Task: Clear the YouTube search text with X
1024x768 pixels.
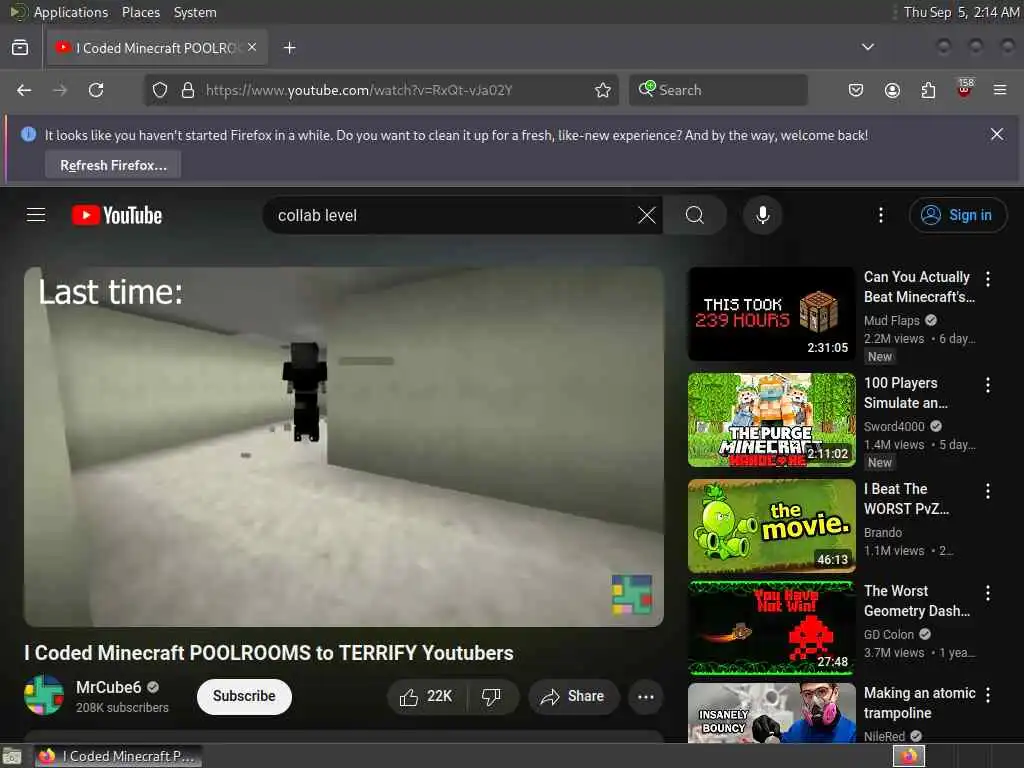Action: pos(647,215)
